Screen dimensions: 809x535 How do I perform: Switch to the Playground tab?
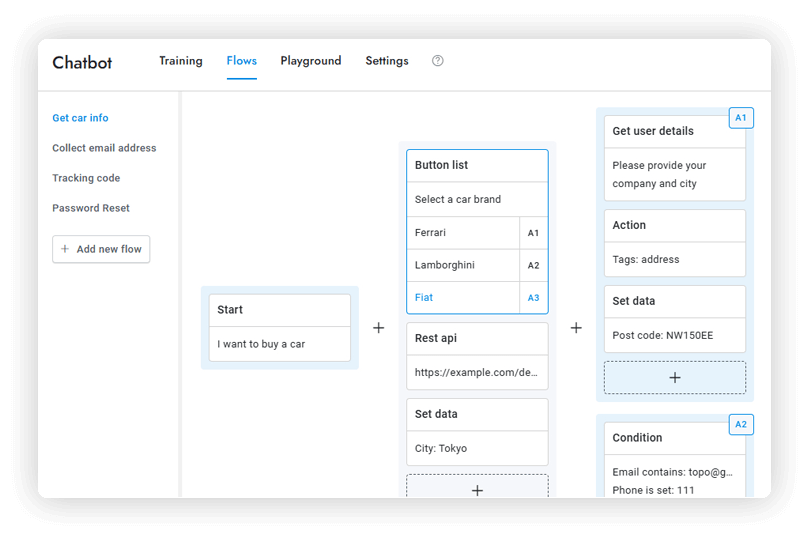(x=310, y=61)
